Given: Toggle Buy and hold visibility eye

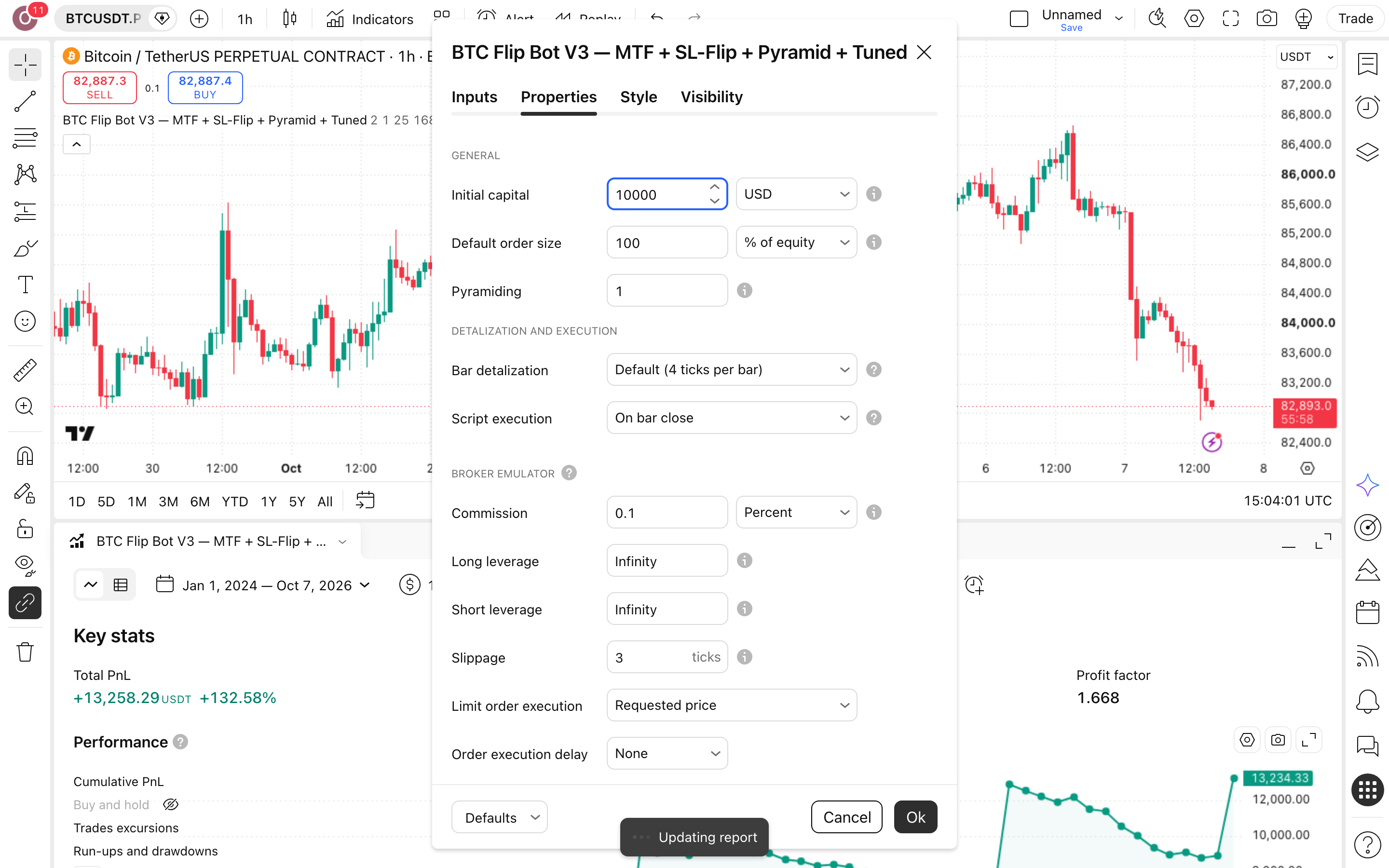Looking at the screenshot, I should [x=170, y=805].
